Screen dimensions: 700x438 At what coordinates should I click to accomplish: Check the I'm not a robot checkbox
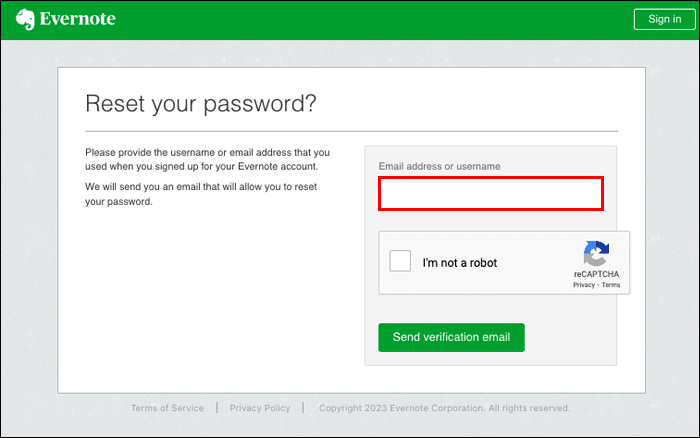click(400, 261)
